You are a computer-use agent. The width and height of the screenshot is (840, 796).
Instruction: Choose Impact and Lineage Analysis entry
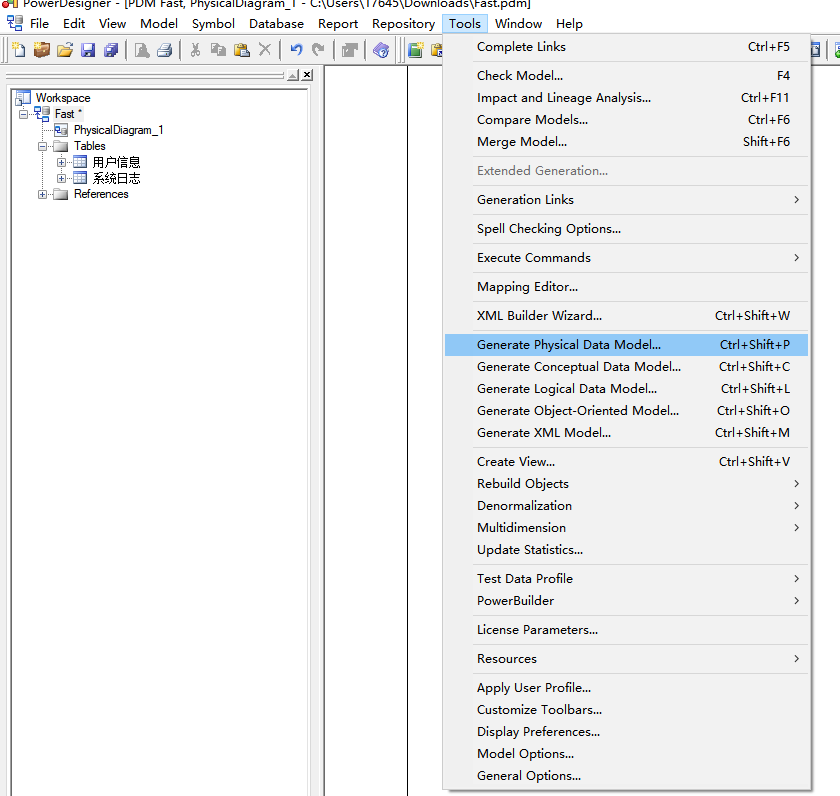tap(626, 97)
